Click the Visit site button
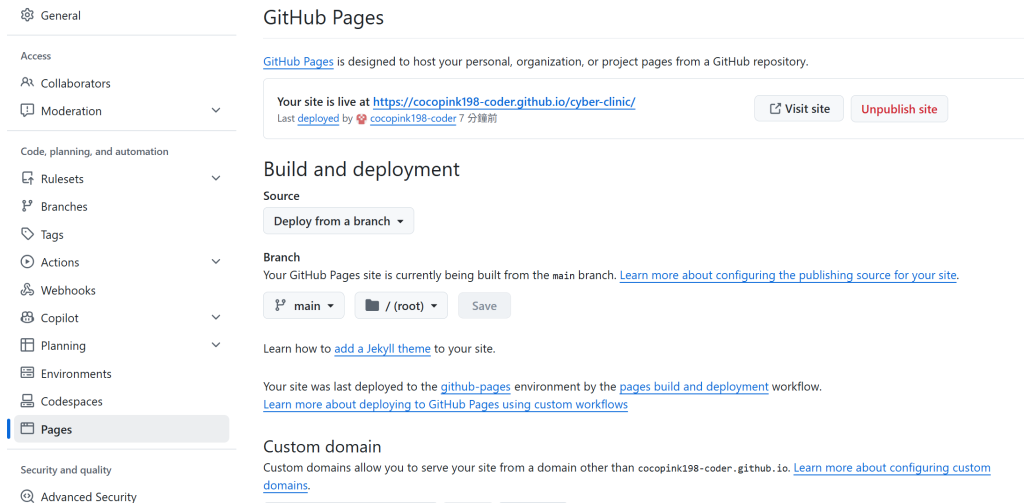1024x503 pixels. [x=799, y=108]
